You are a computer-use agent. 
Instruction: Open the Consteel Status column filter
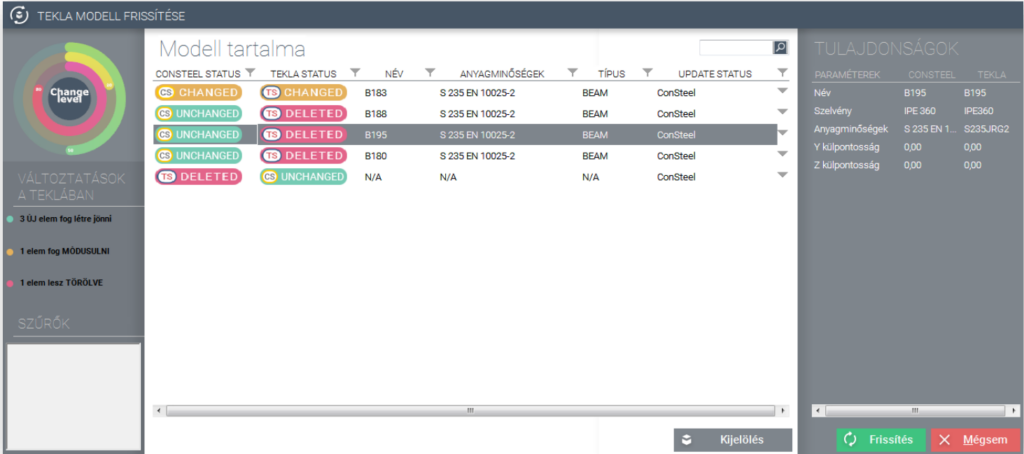click(249, 73)
